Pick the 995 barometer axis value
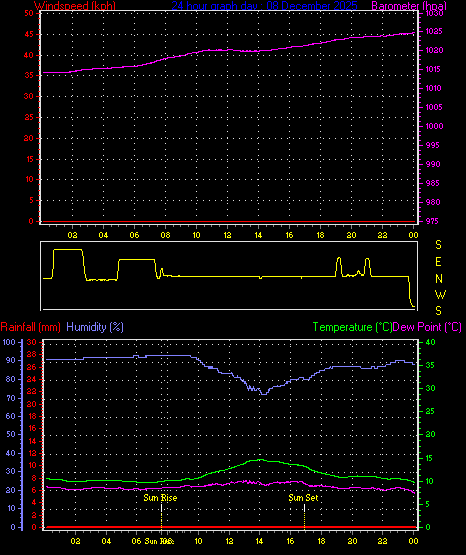Viewport: 466px width, 555px height. point(432,145)
